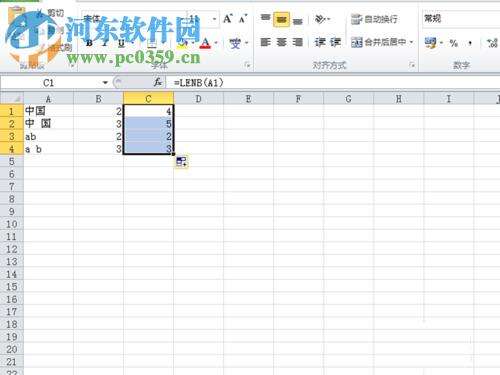The height and width of the screenshot is (375, 500).
Task: Toggle Underline formatting
Action: 121,43
